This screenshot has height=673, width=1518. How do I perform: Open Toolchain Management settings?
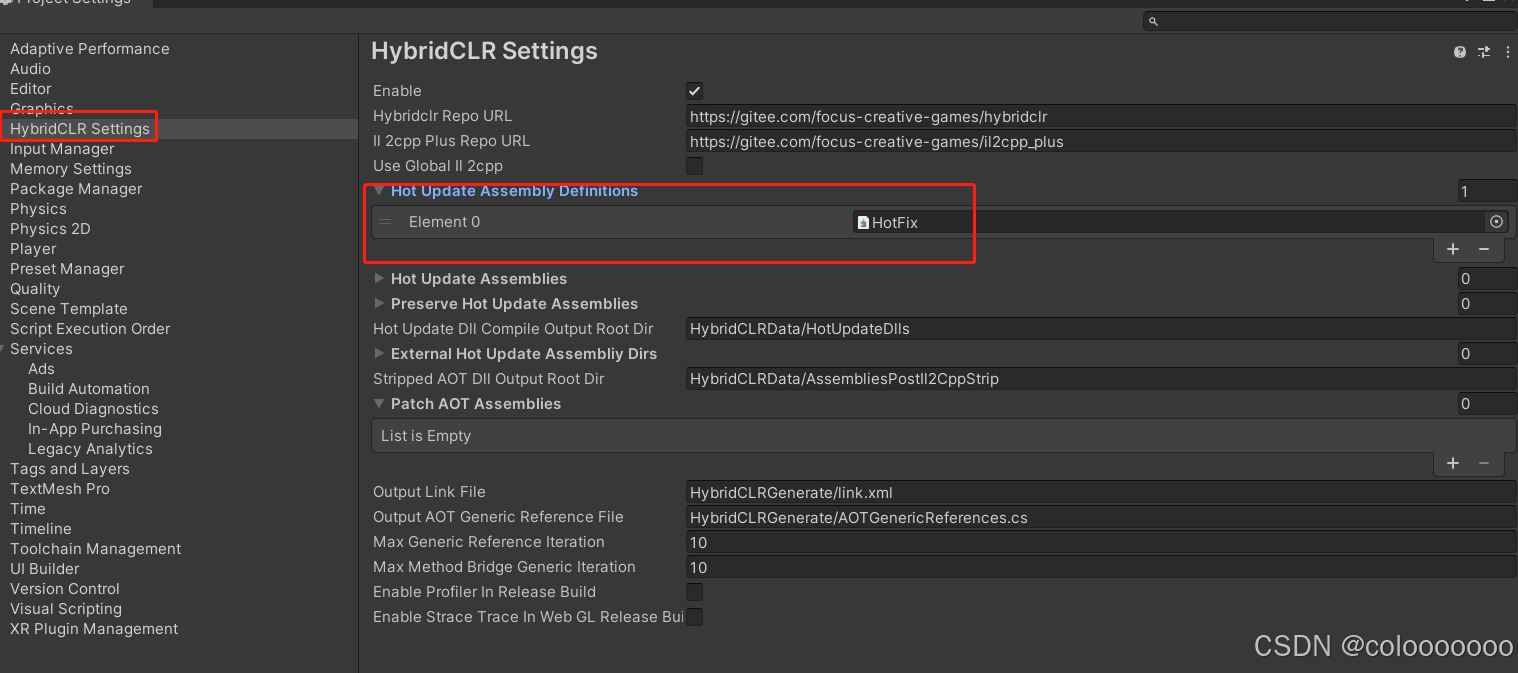(96, 549)
